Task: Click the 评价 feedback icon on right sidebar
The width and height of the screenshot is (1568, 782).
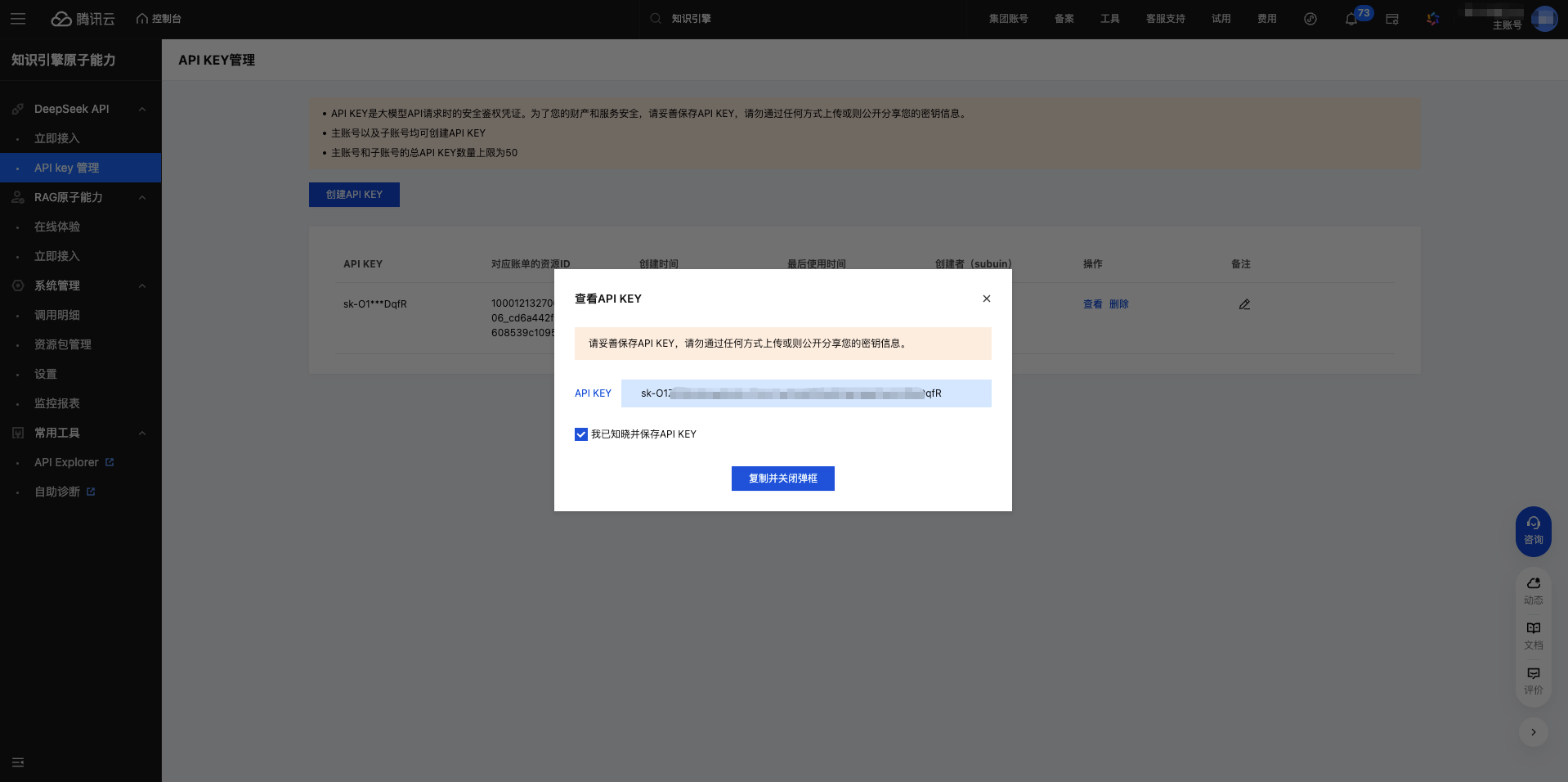Action: [1533, 680]
